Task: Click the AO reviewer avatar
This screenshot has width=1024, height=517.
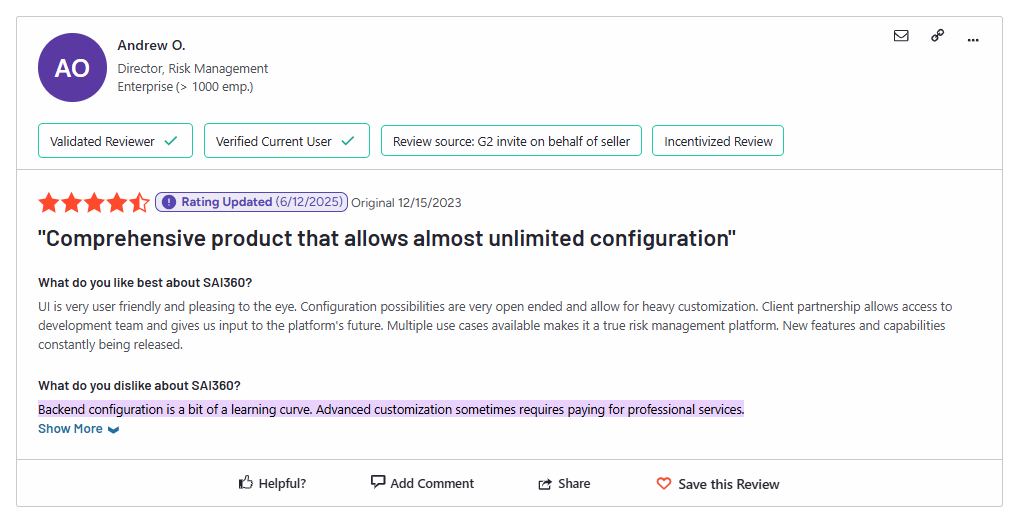Action: tap(72, 68)
